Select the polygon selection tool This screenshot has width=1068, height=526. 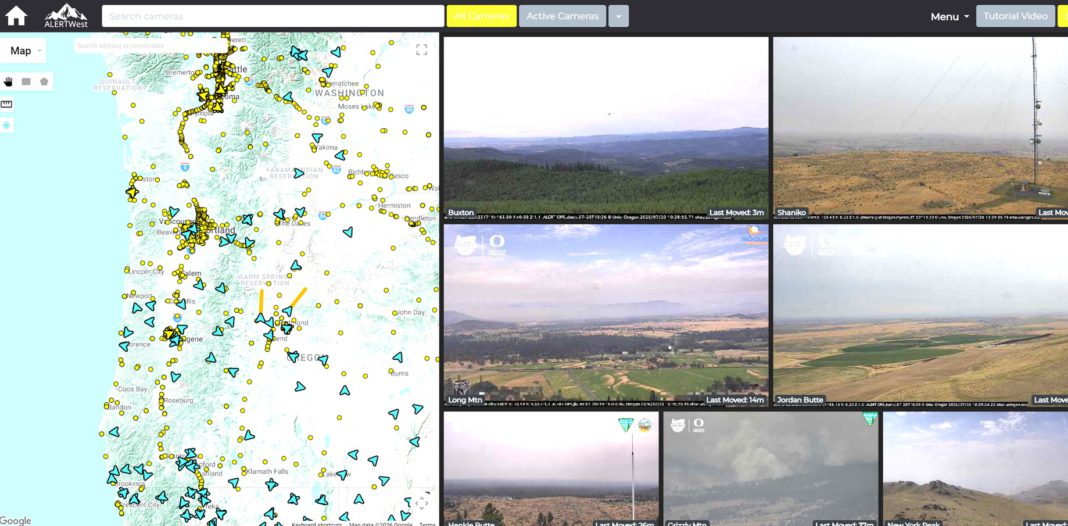pyautogui.click(x=44, y=82)
